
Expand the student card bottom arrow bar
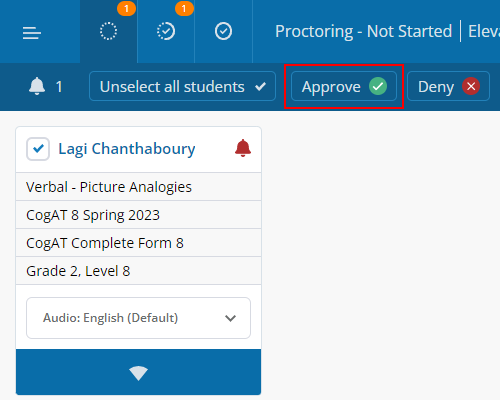coord(138,372)
